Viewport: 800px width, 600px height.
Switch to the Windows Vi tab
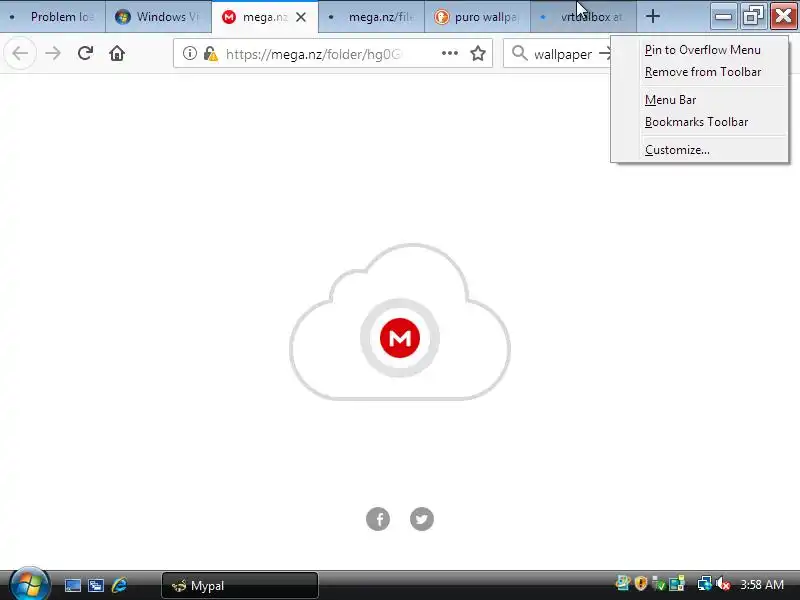click(x=158, y=17)
